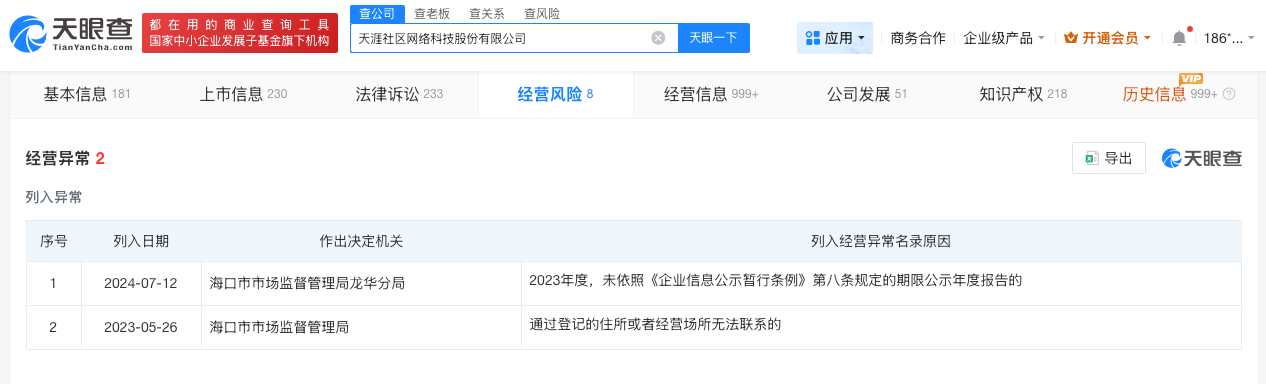Click the help icon beside 历史信息
This screenshot has height=384, width=1266.
click(1229, 95)
